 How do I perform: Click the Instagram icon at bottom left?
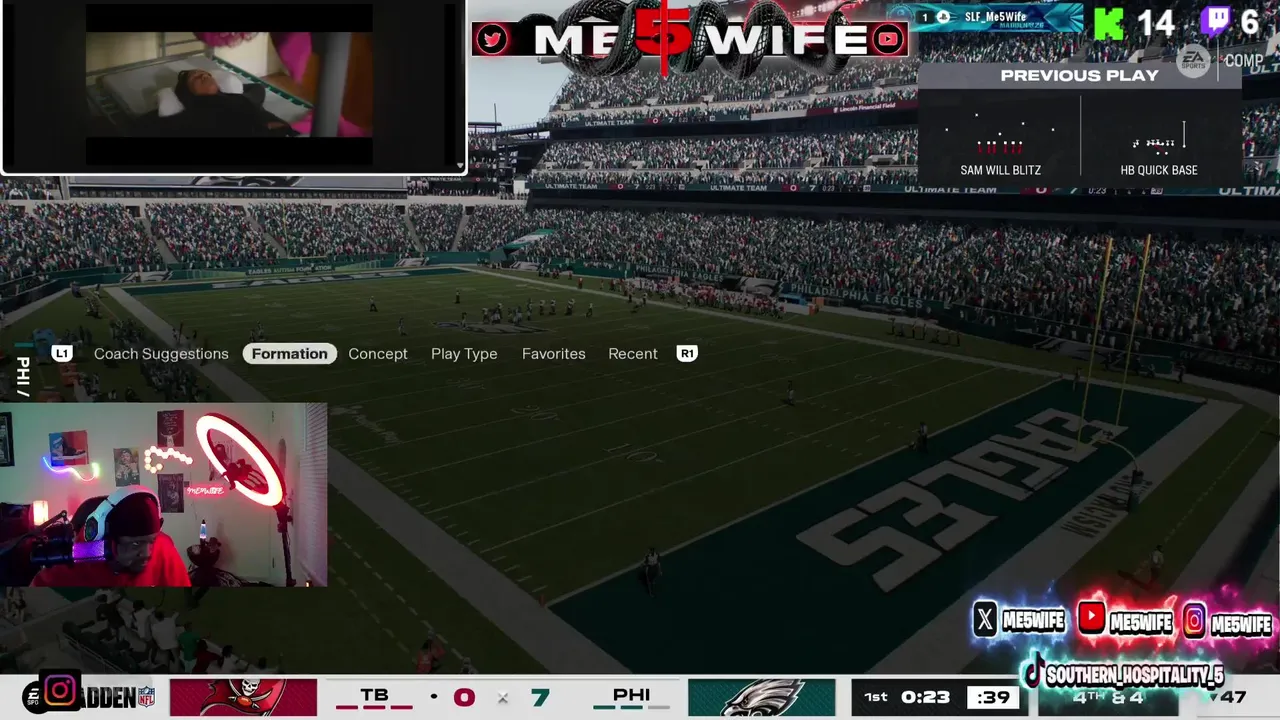[60, 690]
